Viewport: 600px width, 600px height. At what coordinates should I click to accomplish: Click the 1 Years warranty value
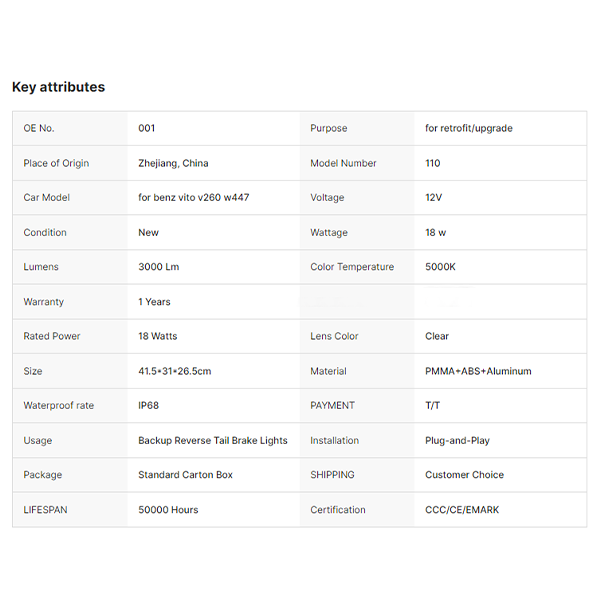(154, 302)
